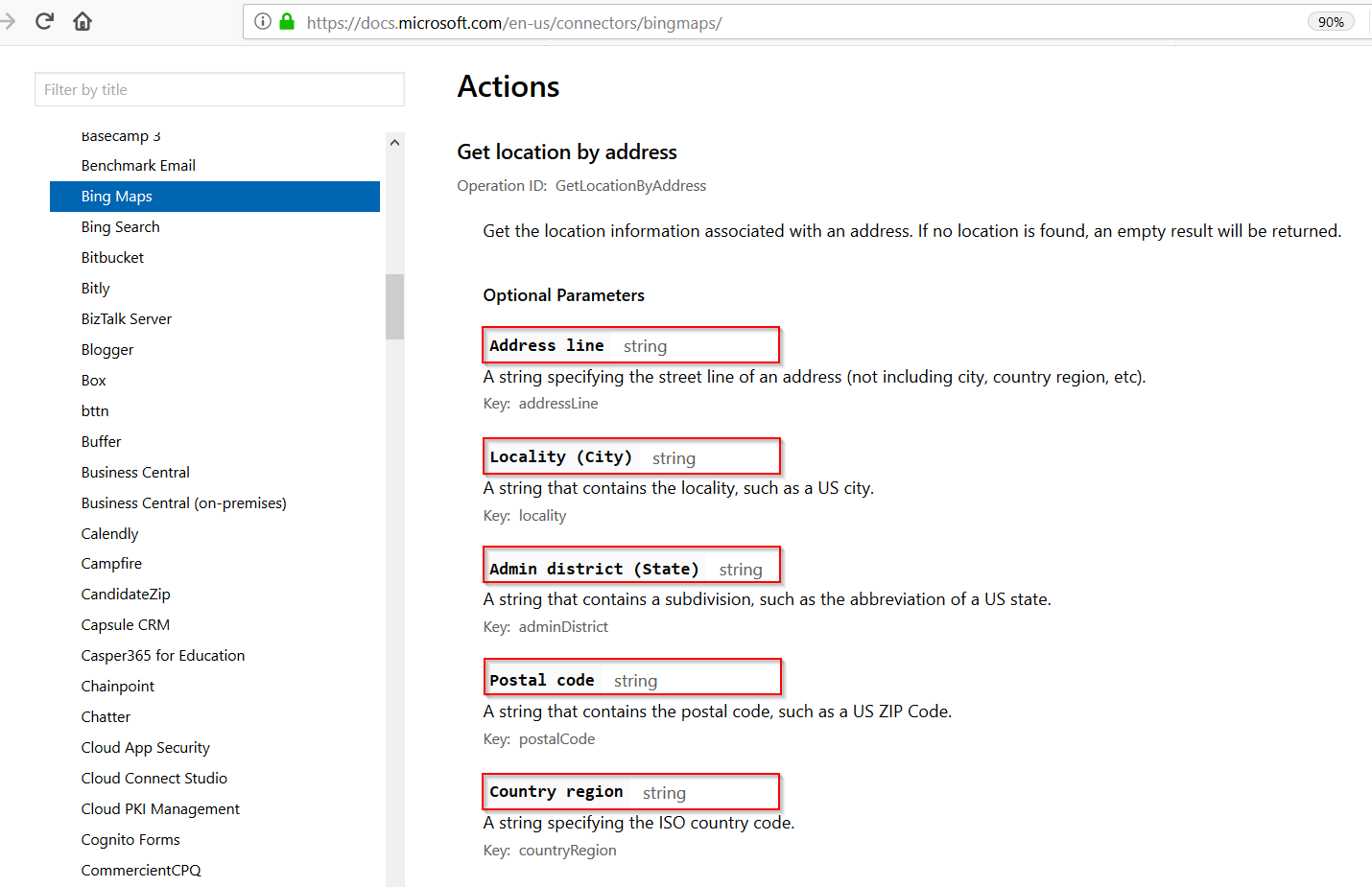Click the browser home icon

(83, 20)
